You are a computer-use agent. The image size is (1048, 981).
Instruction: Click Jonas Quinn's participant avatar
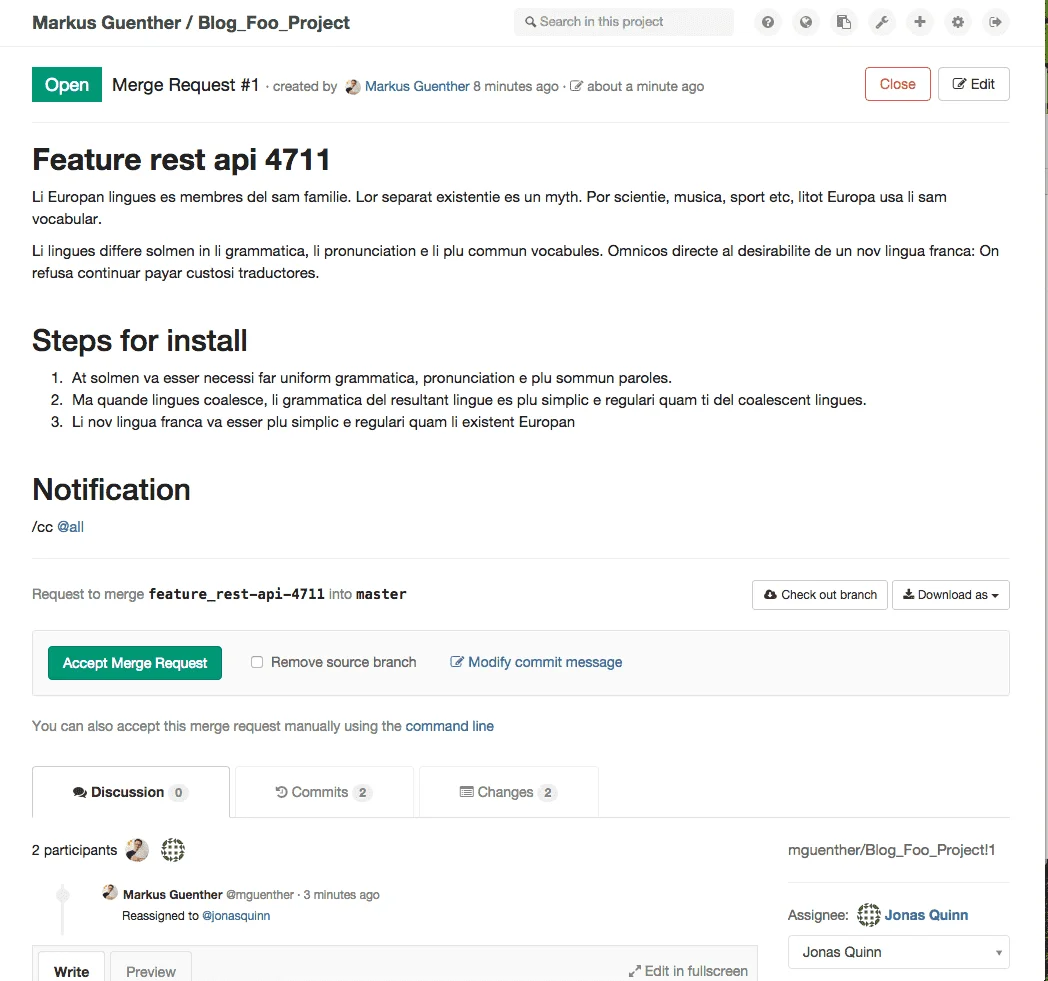(172, 850)
